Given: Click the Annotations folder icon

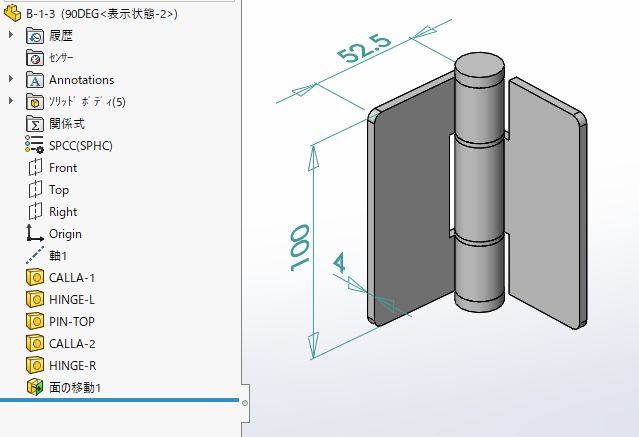Looking at the screenshot, I should click(x=35, y=80).
